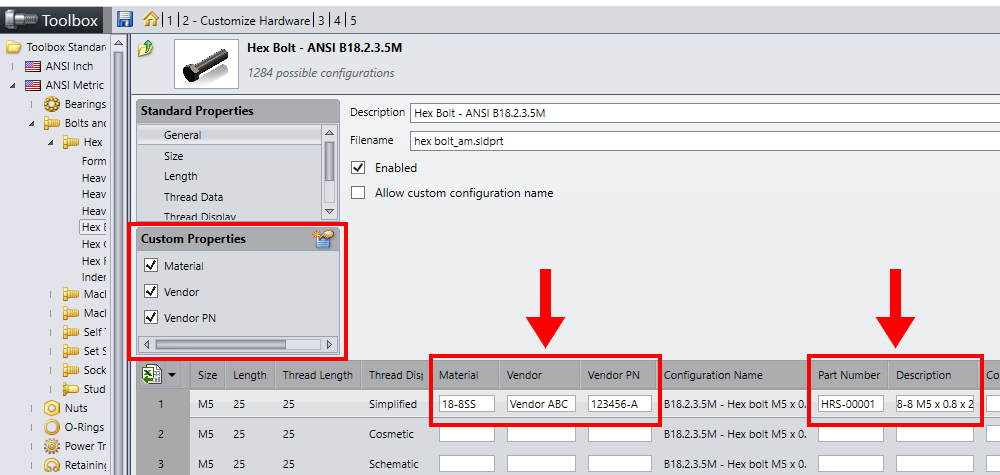Screen dimensions: 1000x475
Task: Click the green up-folder arrow icon
Action: (x=145, y=49)
